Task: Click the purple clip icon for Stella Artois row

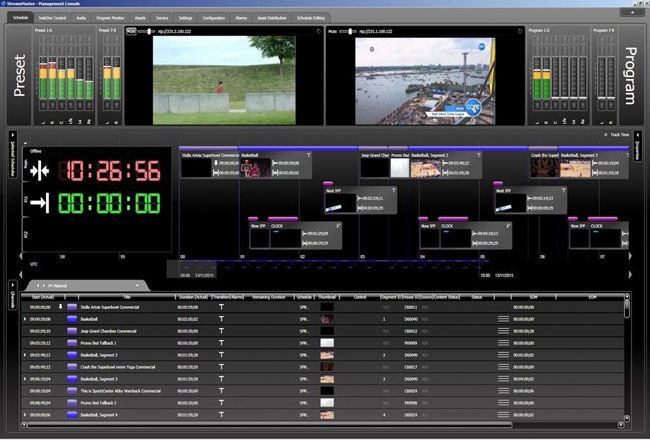Action: pyautogui.click(x=72, y=306)
